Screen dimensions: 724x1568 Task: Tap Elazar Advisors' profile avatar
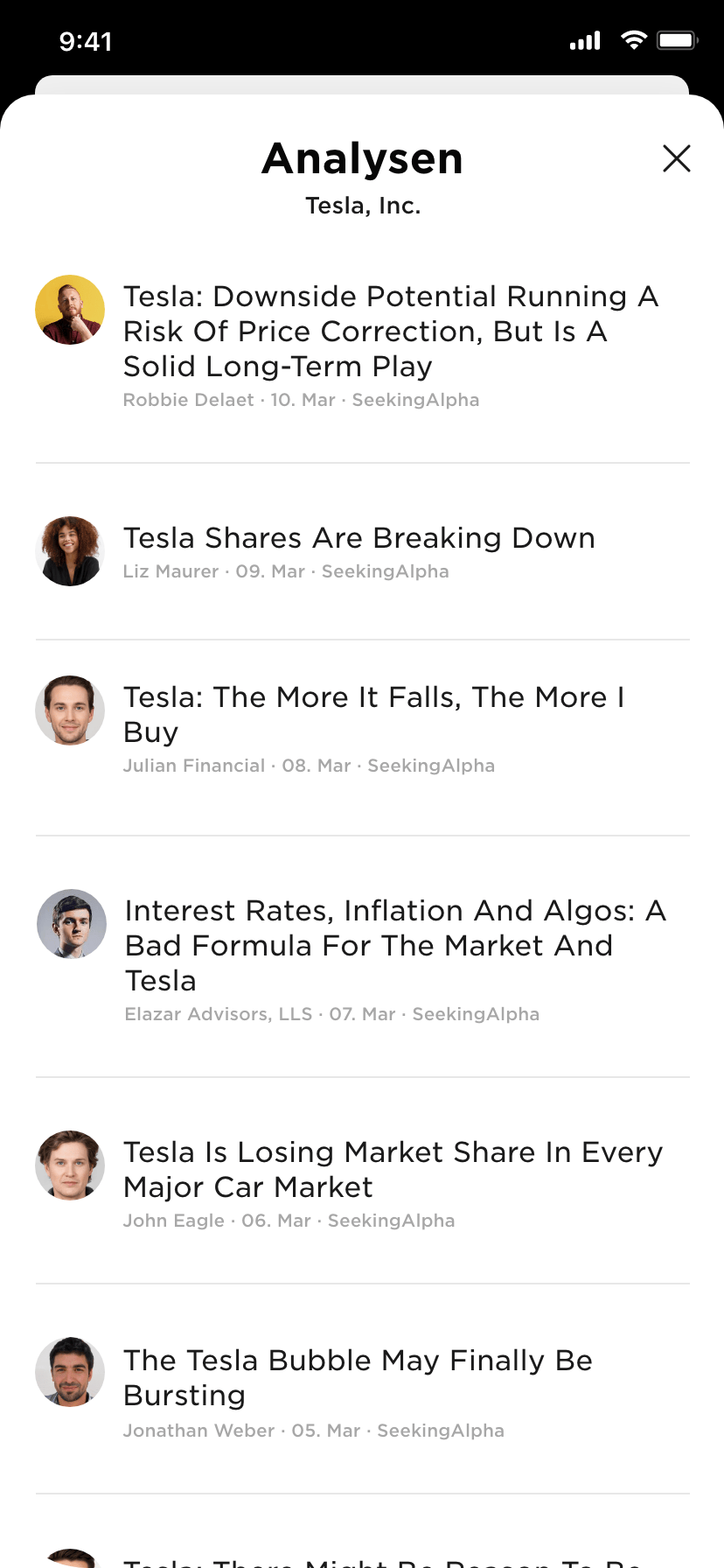pos(72,924)
